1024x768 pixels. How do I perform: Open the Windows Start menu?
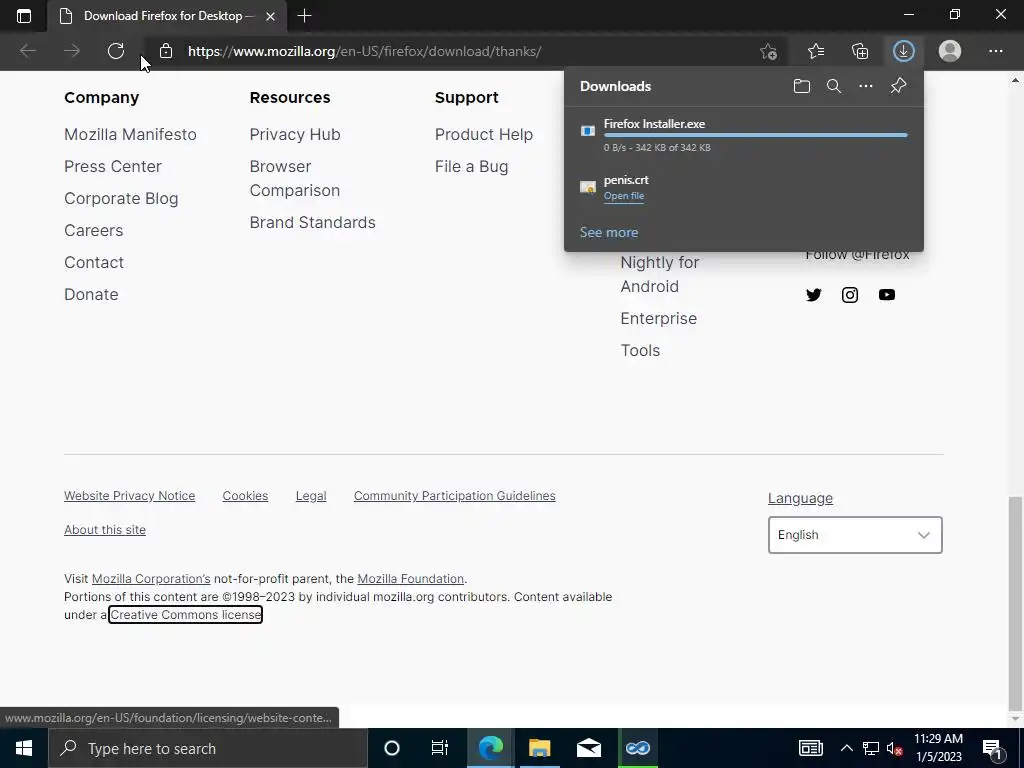click(x=24, y=748)
